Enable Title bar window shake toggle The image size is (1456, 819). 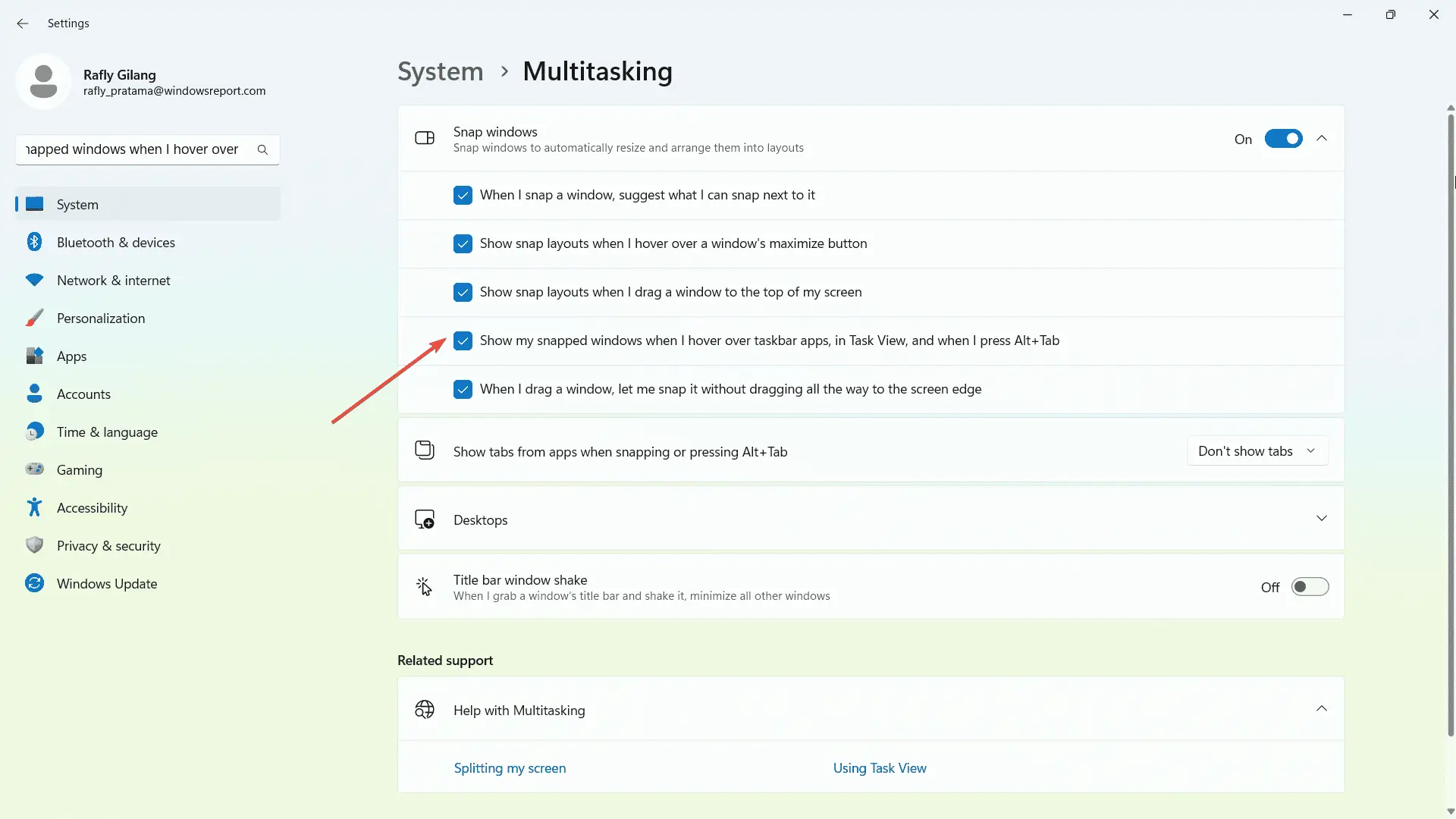click(x=1310, y=587)
